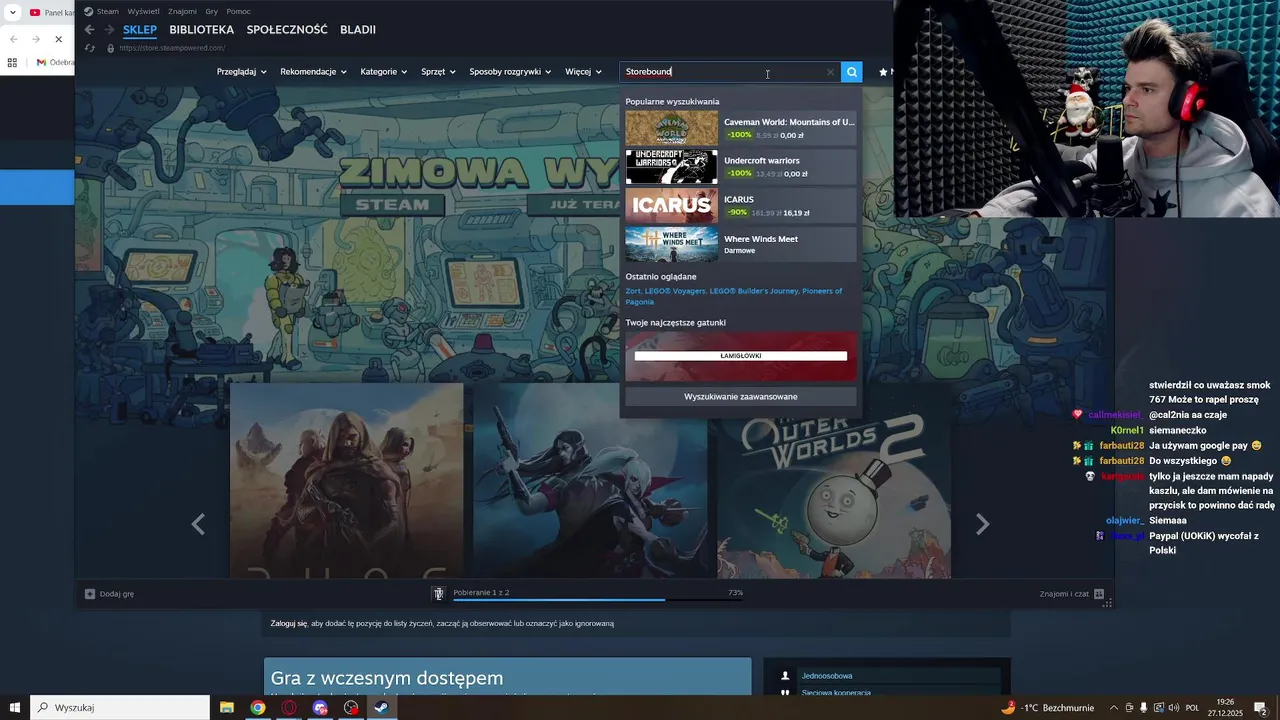1280x720 pixels.
Task: Switch to the SPOŁECZNOŚĆ tab
Action: coord(287,30)
